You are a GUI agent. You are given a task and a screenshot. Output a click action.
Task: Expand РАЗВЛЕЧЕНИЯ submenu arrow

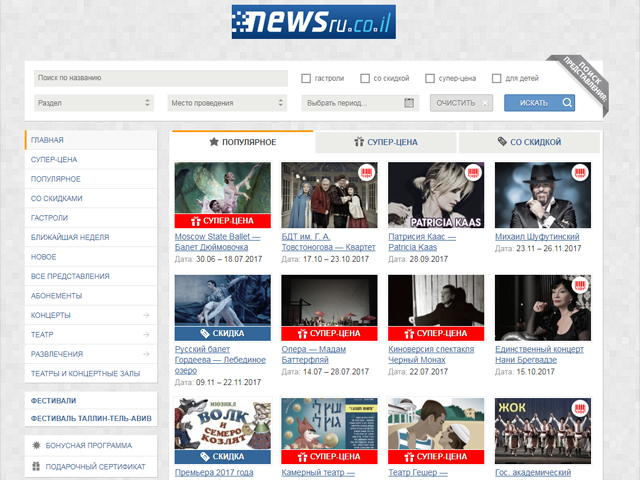tap(146, 354)
